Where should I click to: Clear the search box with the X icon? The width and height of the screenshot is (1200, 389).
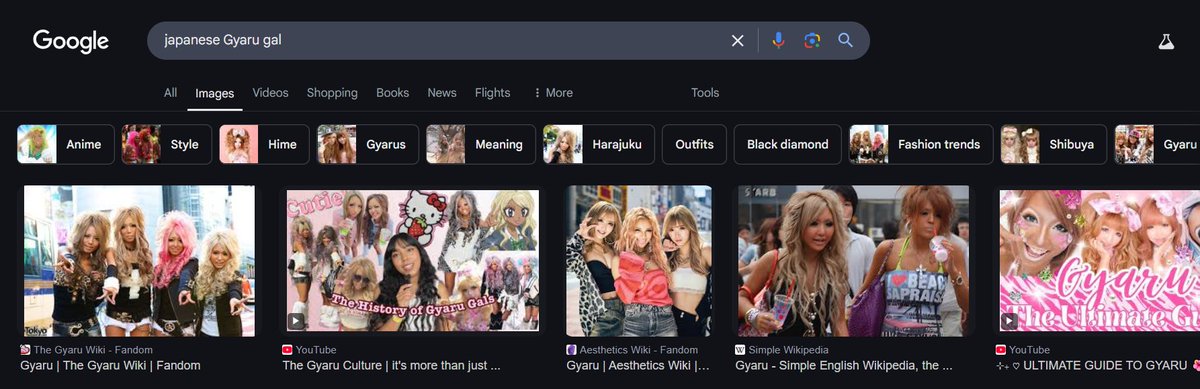[x=738, y=41]
